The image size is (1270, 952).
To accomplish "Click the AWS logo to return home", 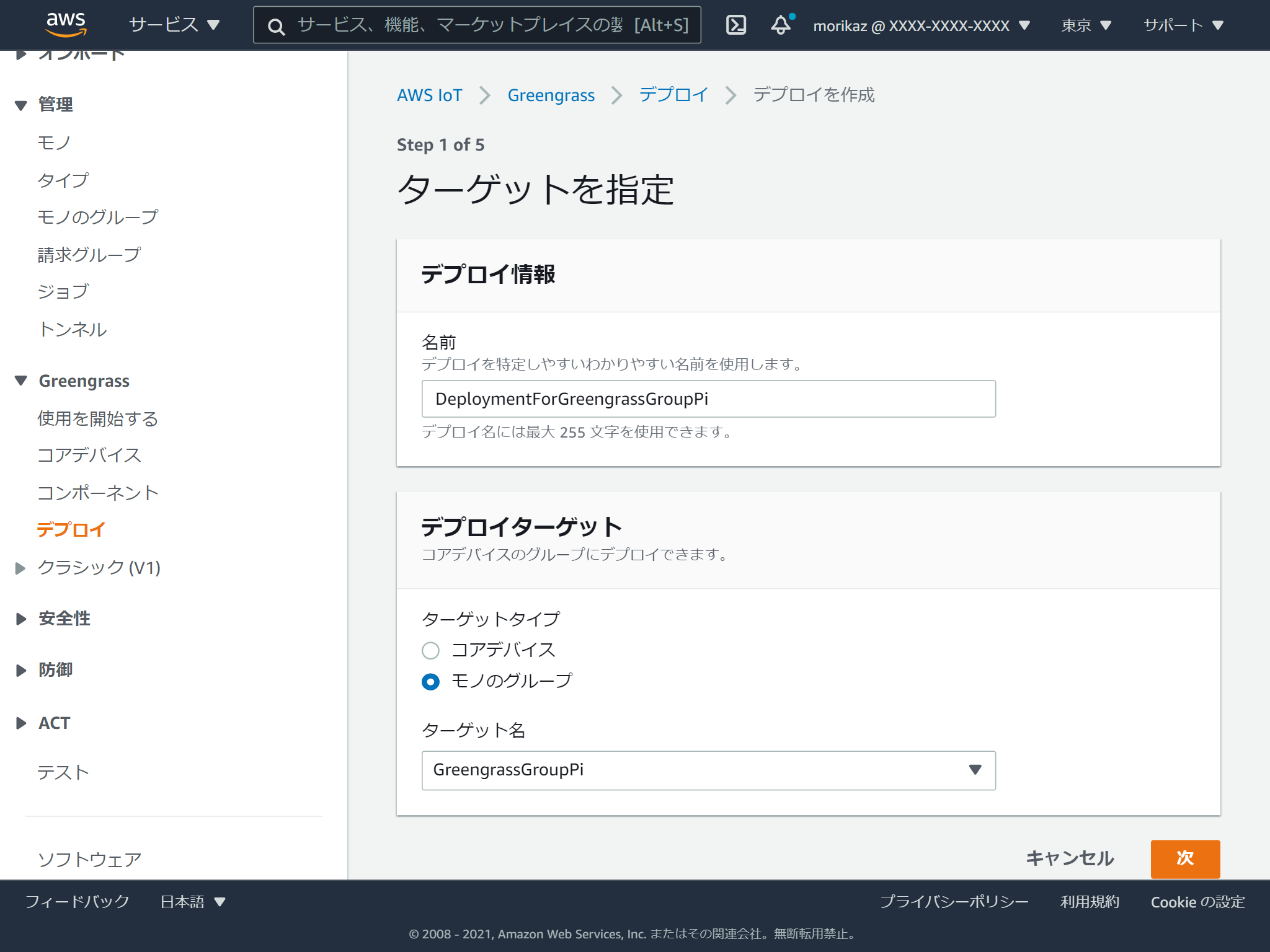I will click(x=64, y=24).
